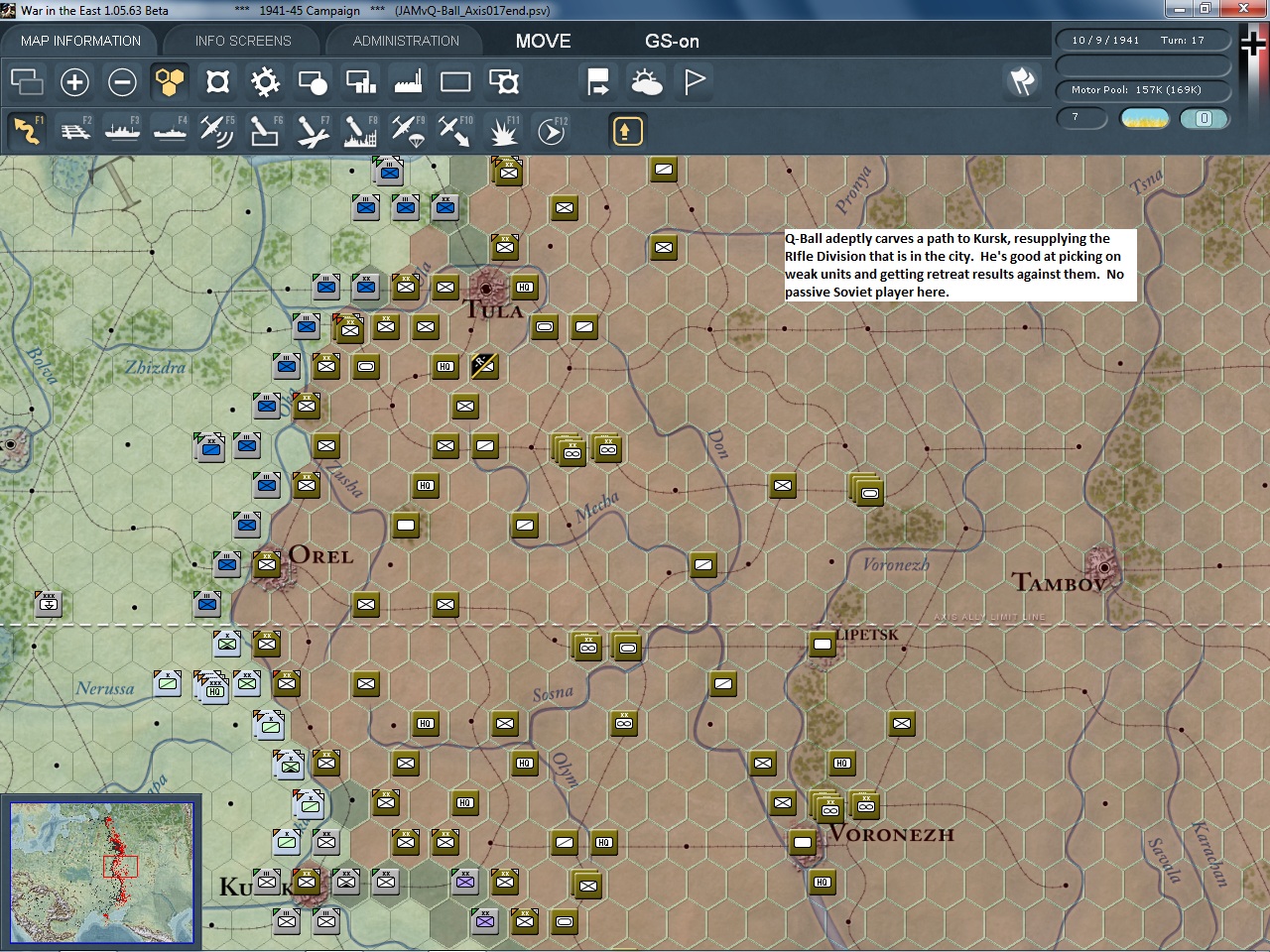This screenshot has width=1270, height=952.
Task: Click the 10/9/1941 date field
Action: 1105,41
